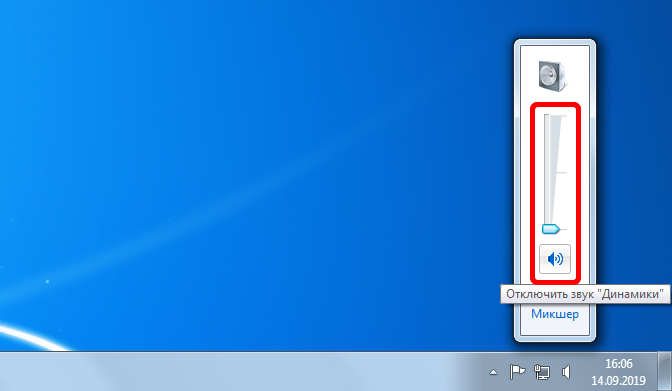
Task: Click the speaker volume tray icon
Action: pyautogui.click(x=566, y=372)
